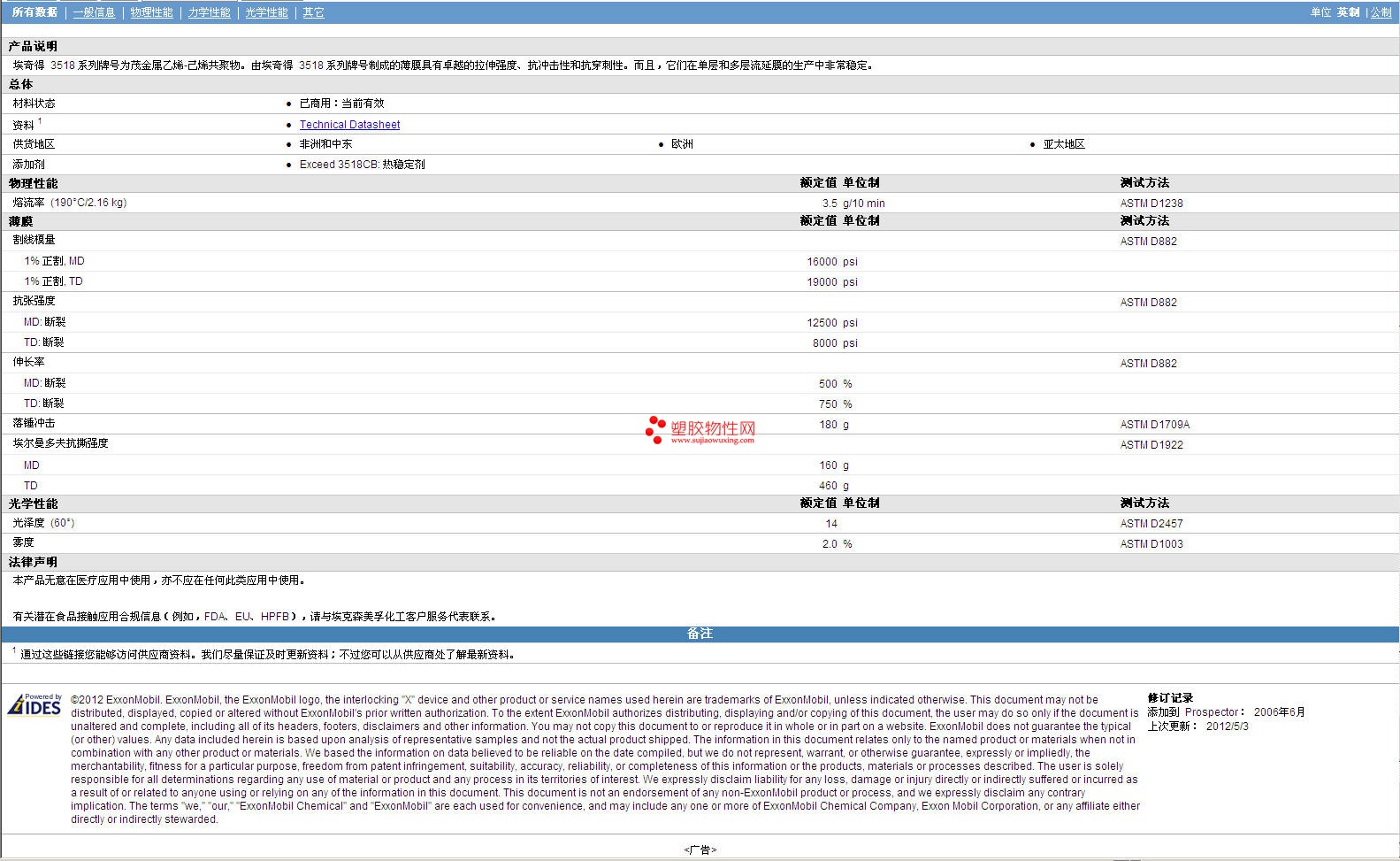This screenshot has height=861, width=1400.
Task: Select the 总体 section header
Action: coord(20,84)
